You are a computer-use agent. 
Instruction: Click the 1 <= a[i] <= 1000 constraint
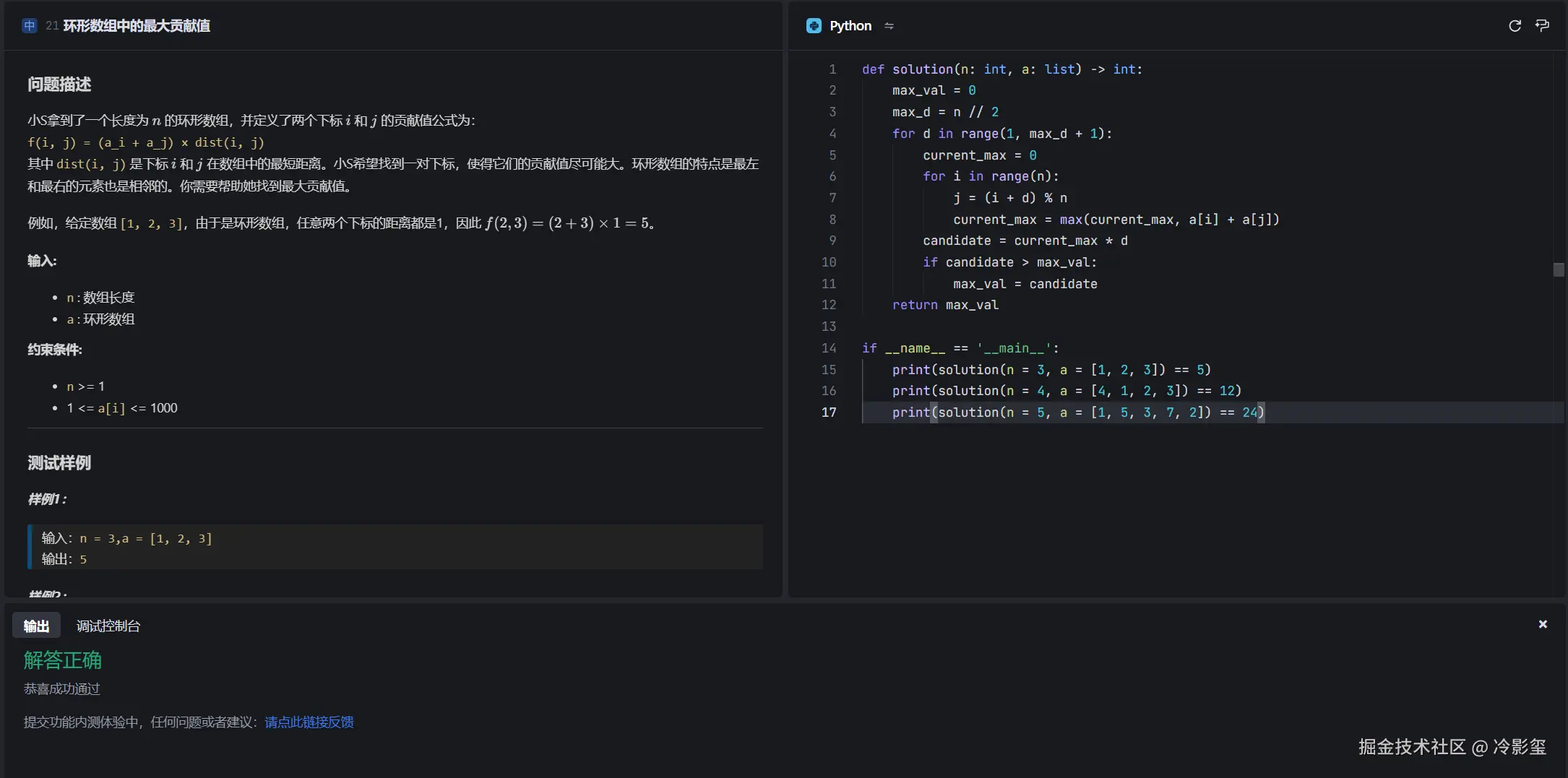122,408
